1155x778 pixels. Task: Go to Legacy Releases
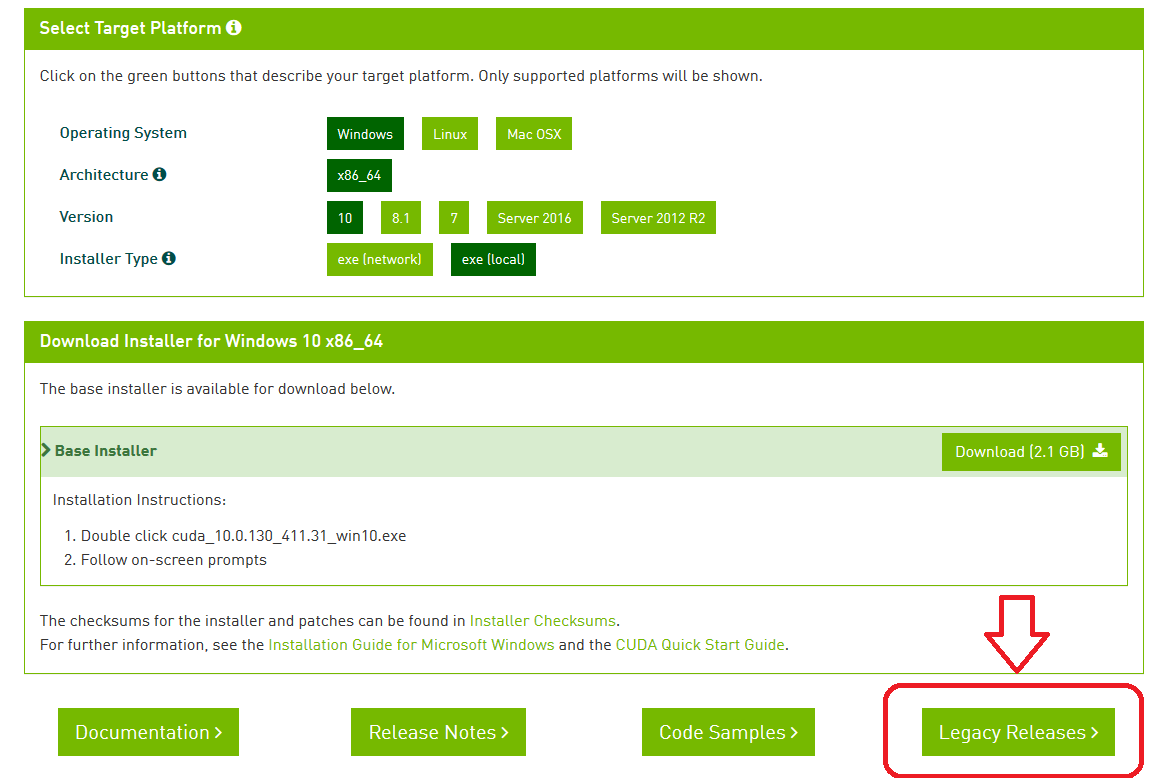click(x=1018, y=732)
